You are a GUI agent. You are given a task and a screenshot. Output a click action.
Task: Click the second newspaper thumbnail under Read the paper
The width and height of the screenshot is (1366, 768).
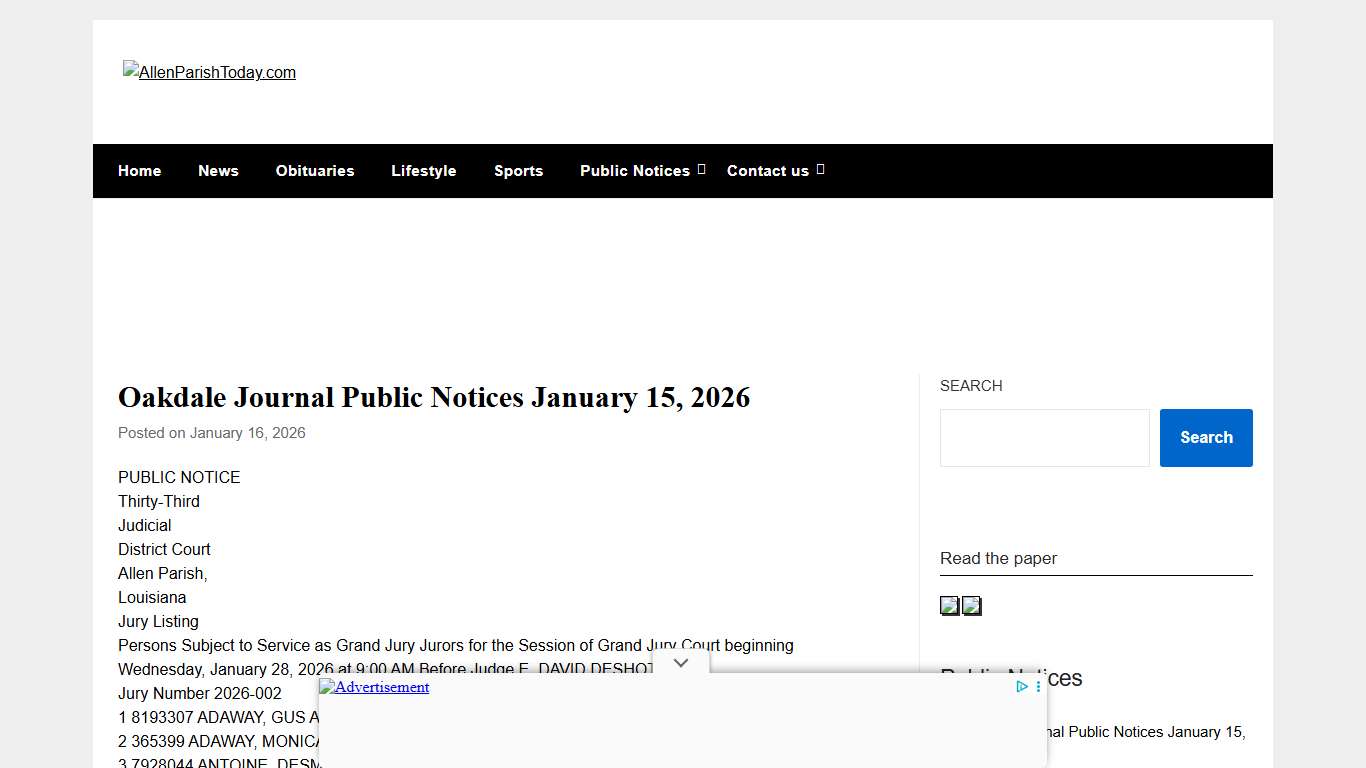tap(971, 605)
